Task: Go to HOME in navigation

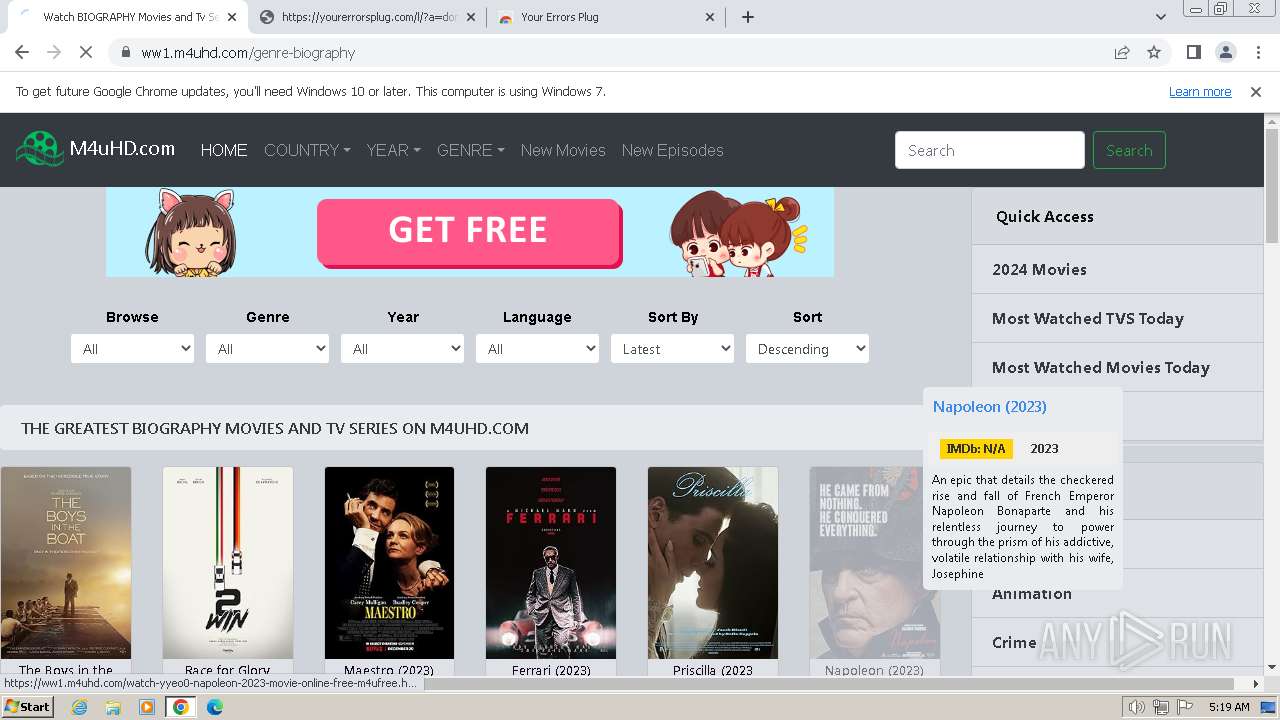Action: 224,150
